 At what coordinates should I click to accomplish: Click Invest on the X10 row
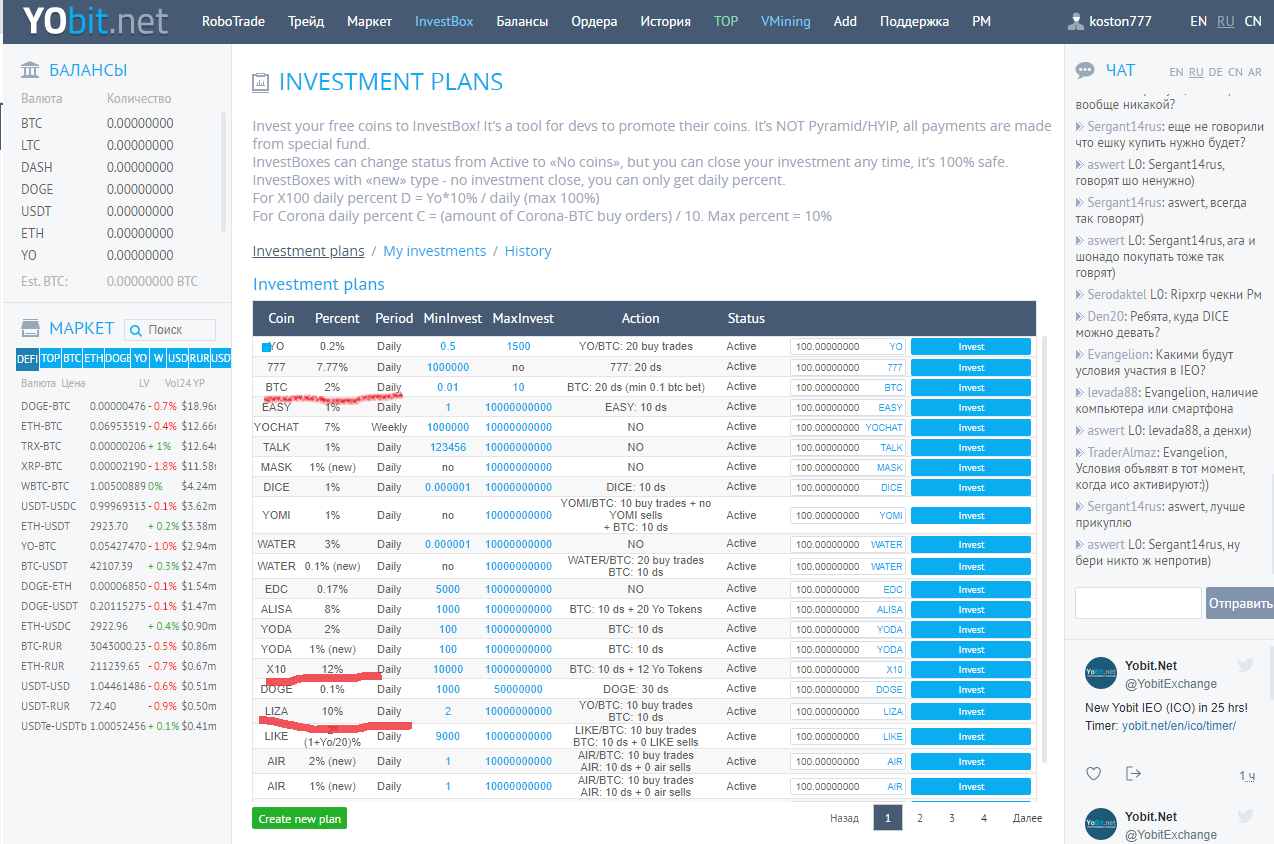click(x=970, y=669)
